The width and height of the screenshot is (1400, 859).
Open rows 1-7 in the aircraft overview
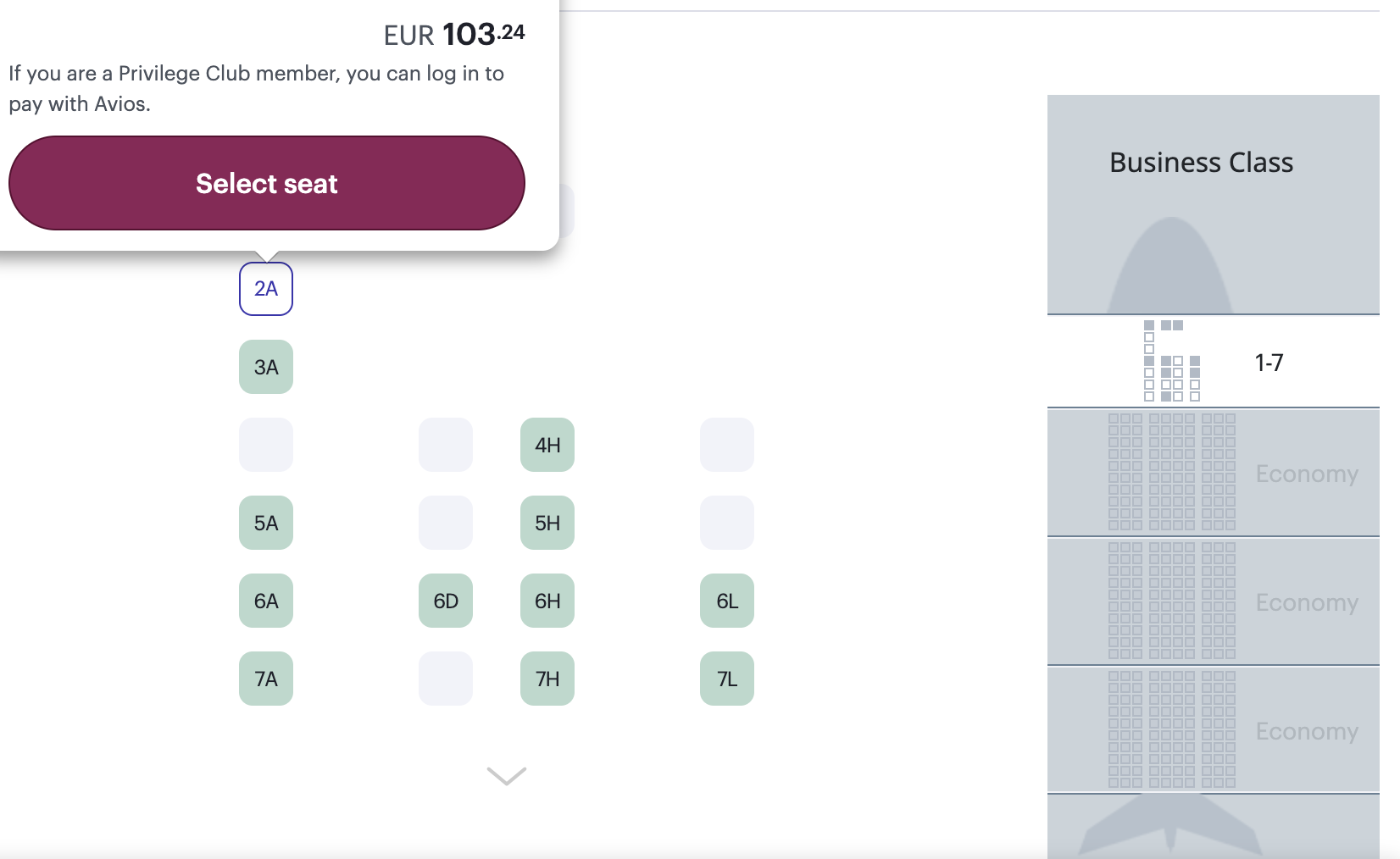1213,362
